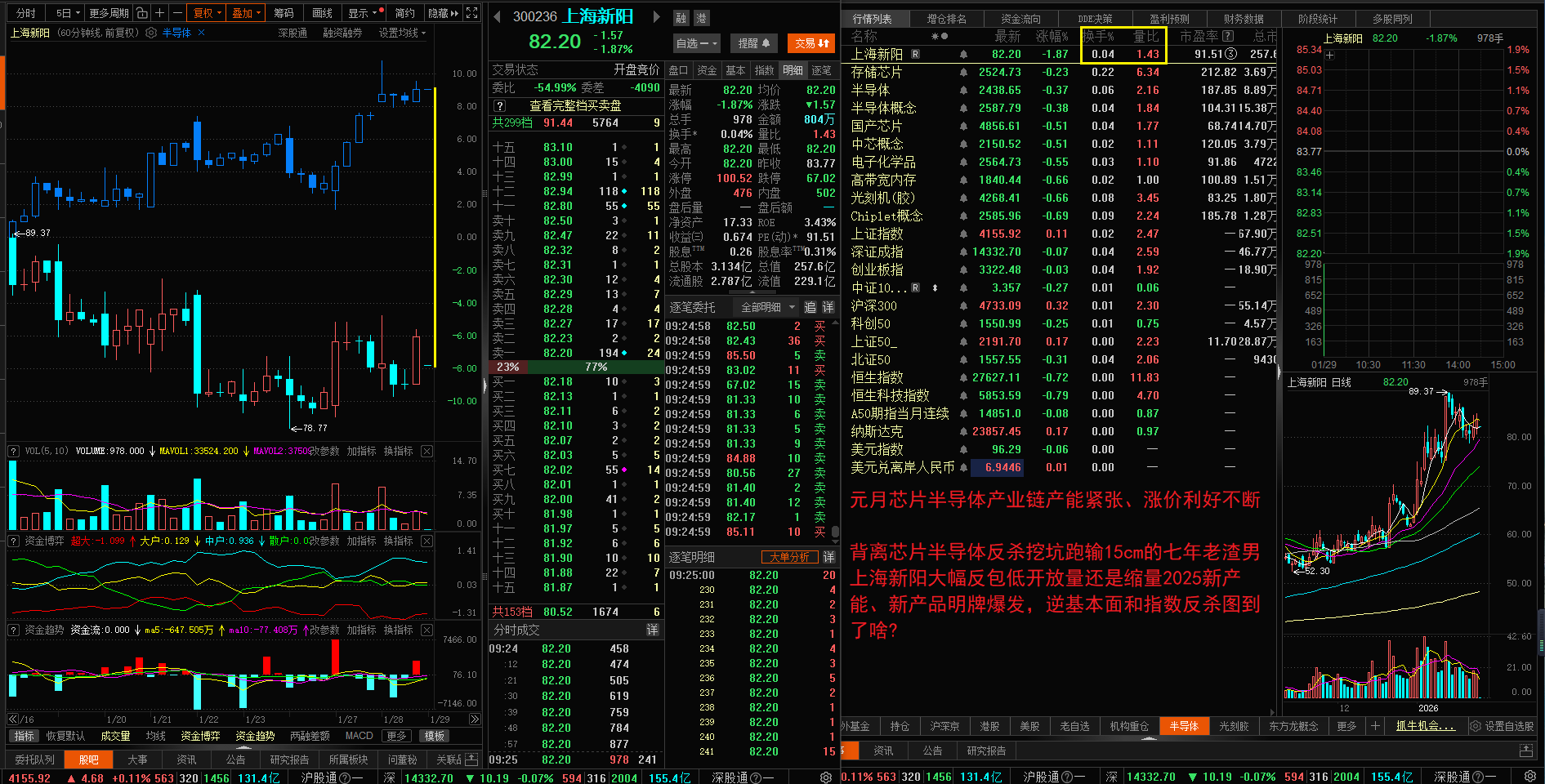Open help icon for 资金博弈 indicator panel
1545x784 pixels.
13,541
